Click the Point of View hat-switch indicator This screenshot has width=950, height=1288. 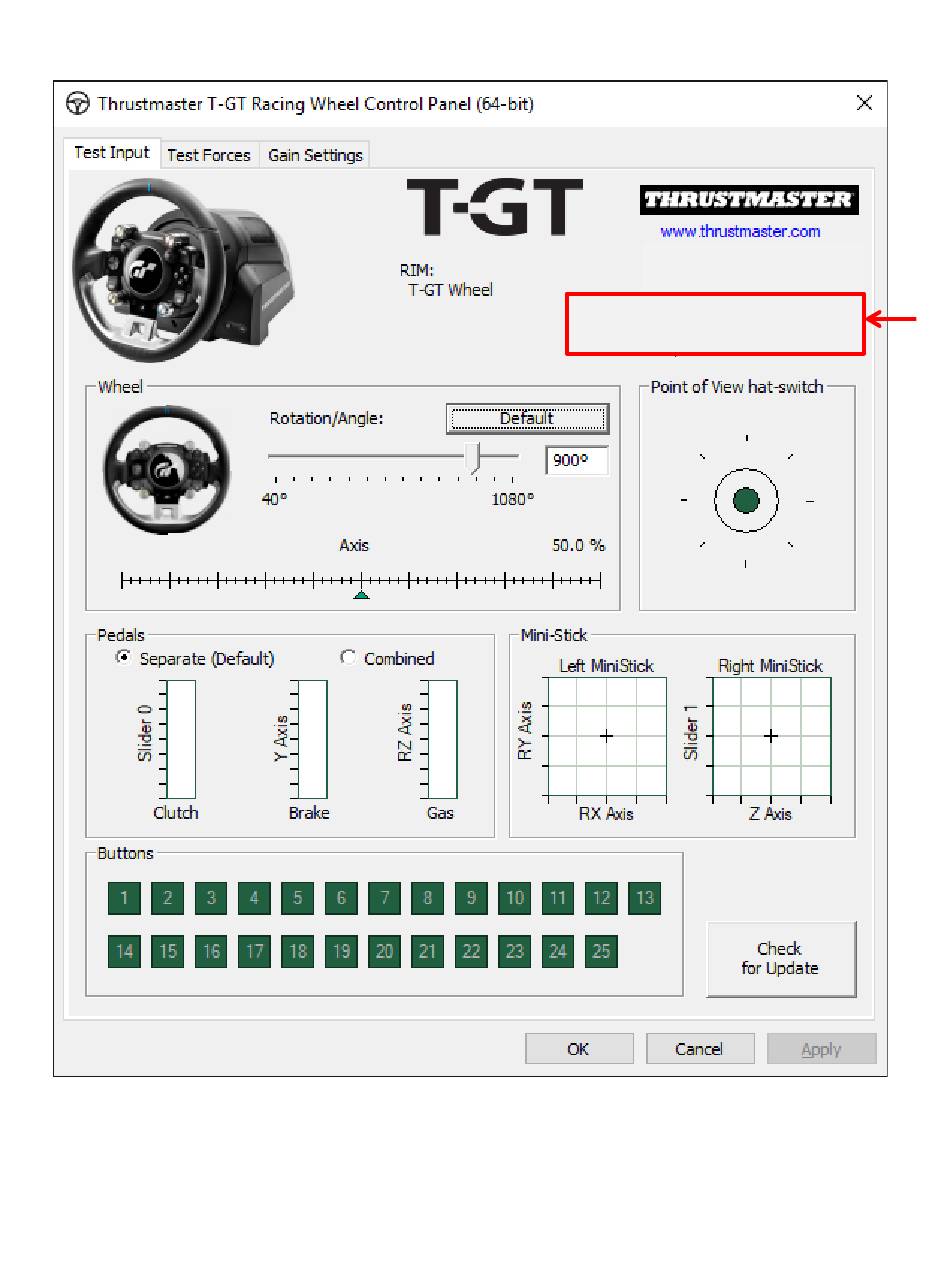point(746,500)
